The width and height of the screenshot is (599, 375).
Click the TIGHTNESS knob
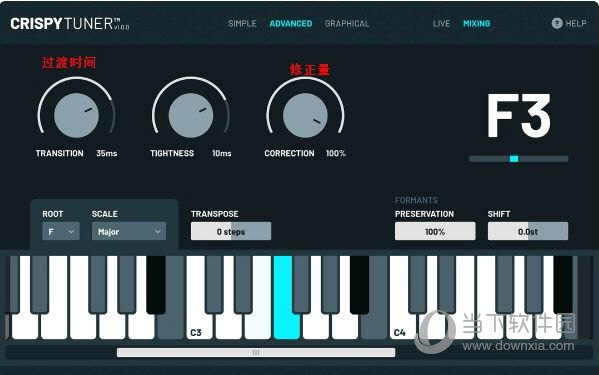tap(191, 115)
